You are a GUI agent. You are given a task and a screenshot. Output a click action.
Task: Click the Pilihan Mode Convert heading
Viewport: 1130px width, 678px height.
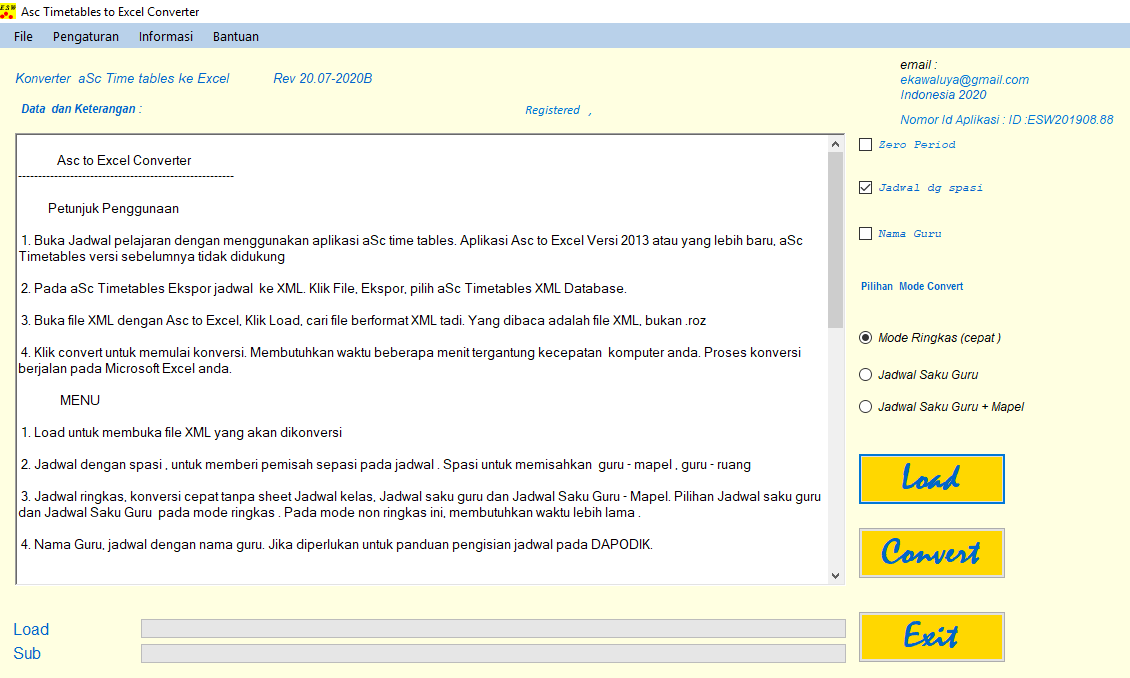912,286
